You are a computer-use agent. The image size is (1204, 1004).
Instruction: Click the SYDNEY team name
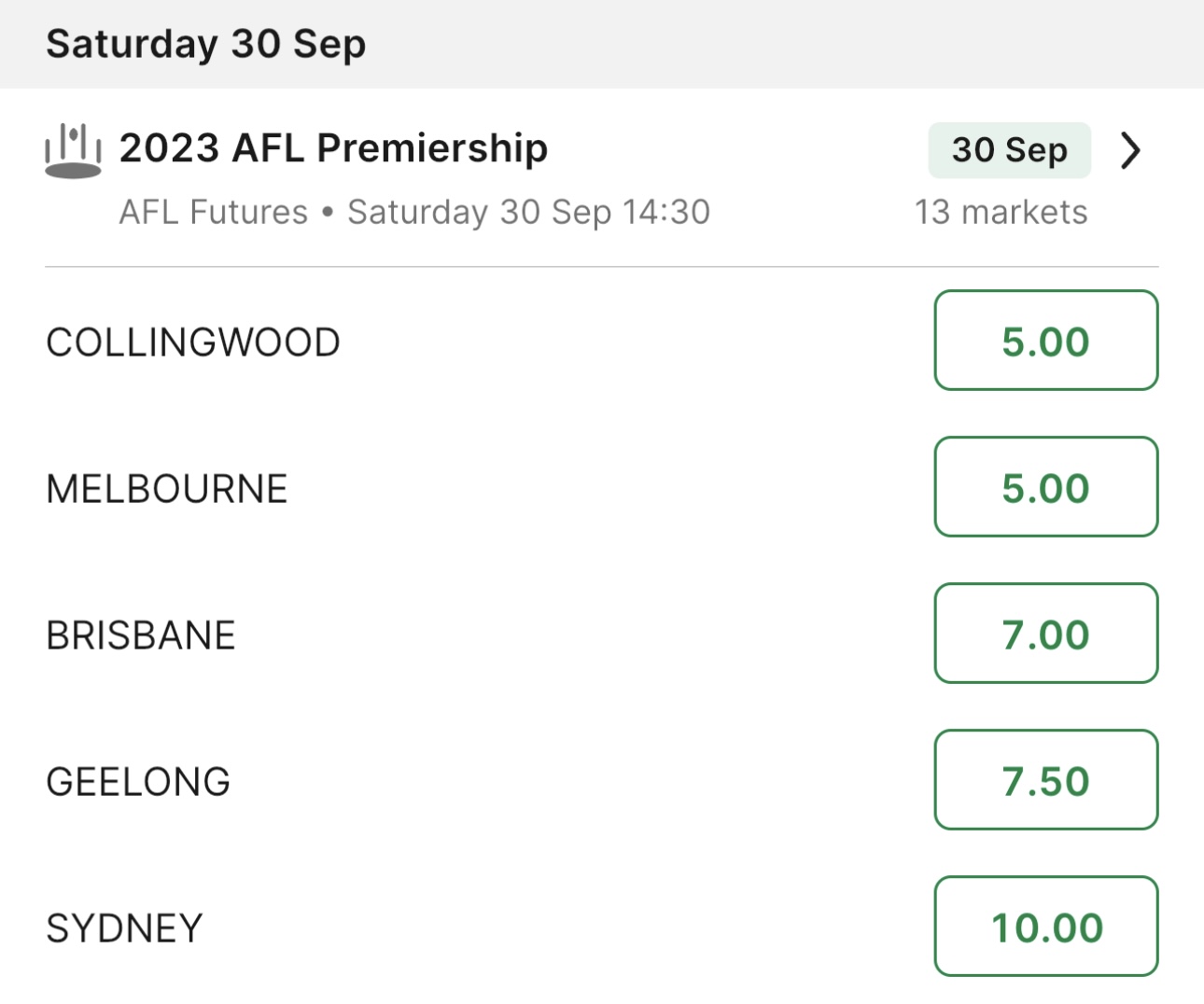(124, 928)
